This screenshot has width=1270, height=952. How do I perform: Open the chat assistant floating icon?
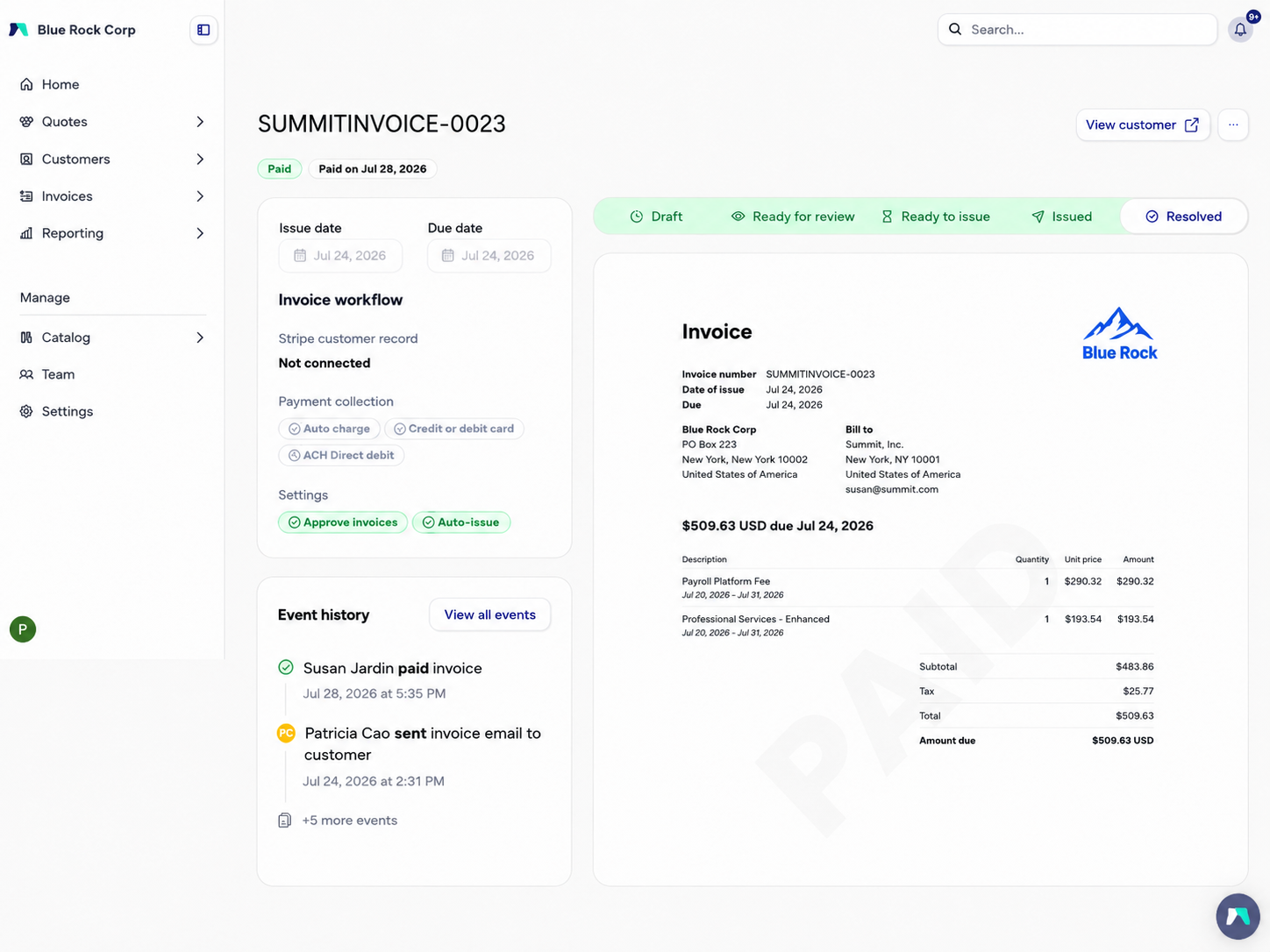pyautogui.click(x=1238, y=916)
